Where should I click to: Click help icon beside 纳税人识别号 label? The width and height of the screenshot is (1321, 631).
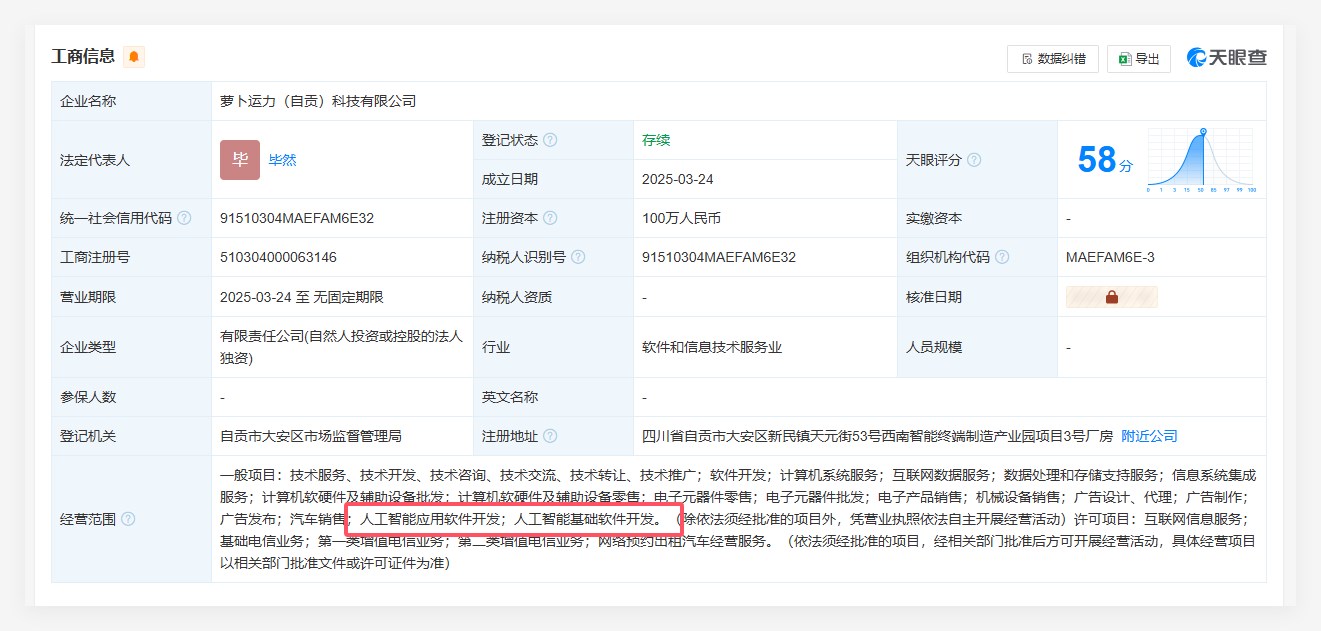click(x=578, y=257)
